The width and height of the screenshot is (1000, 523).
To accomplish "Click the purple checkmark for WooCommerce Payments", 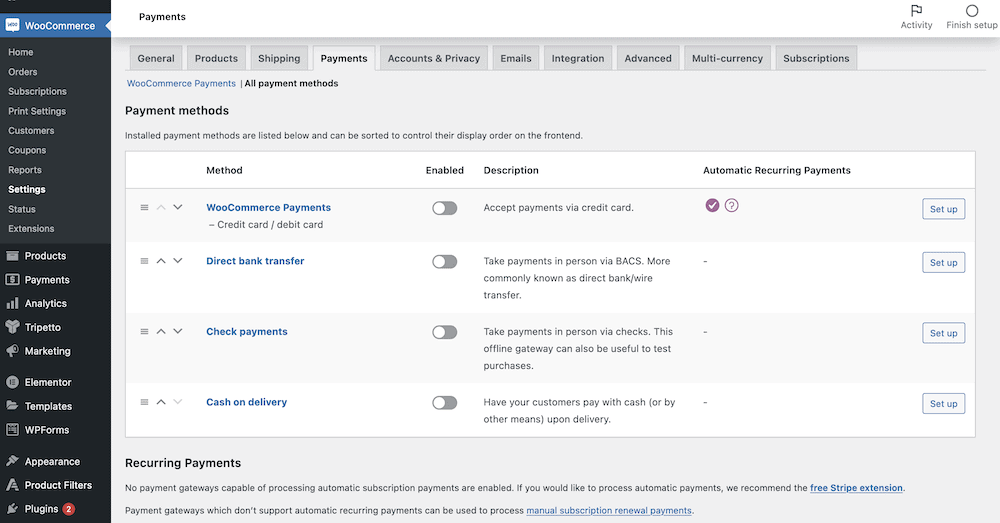I will coord(712,205).
